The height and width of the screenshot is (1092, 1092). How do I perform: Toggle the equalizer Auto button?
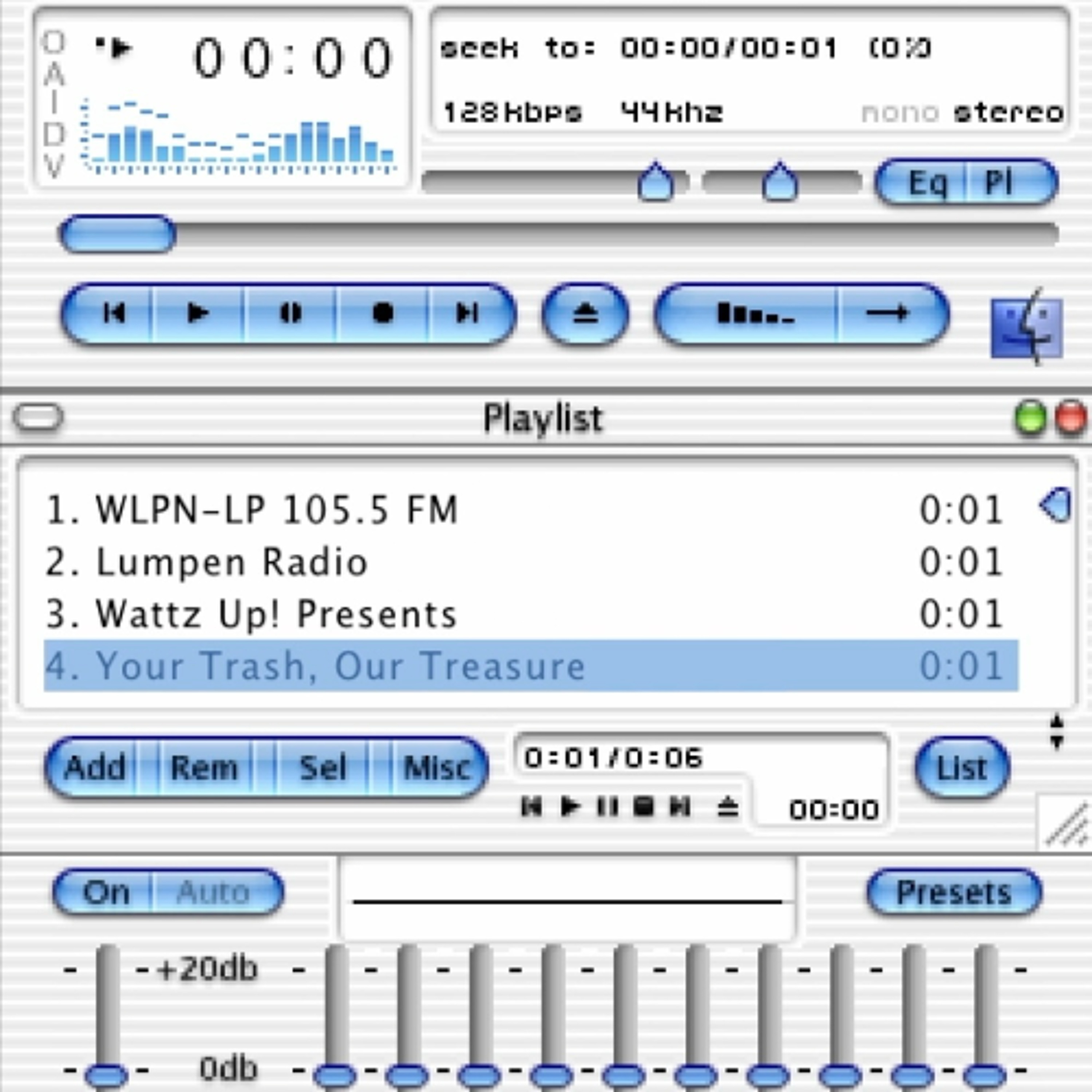217,893
